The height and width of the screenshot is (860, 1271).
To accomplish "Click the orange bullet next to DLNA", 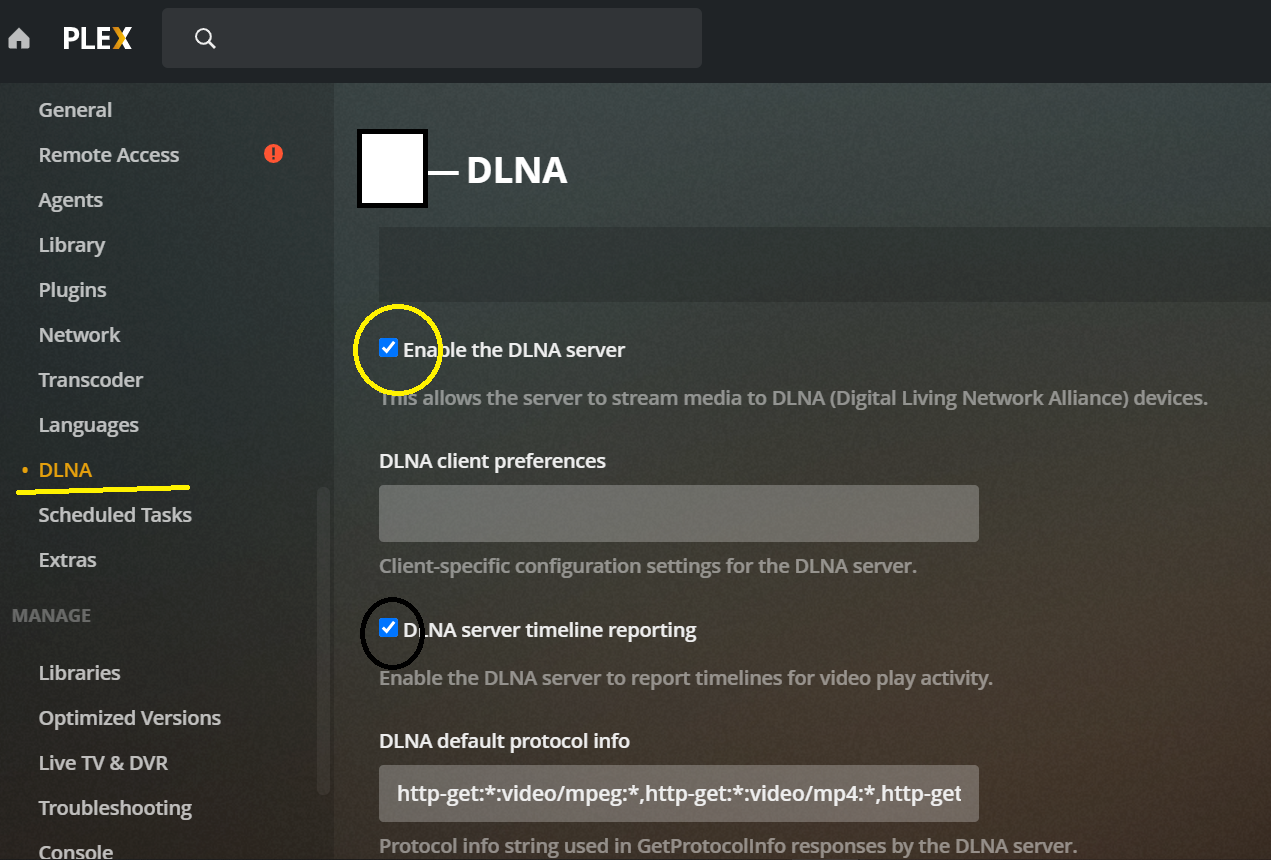I will [25, 470].
